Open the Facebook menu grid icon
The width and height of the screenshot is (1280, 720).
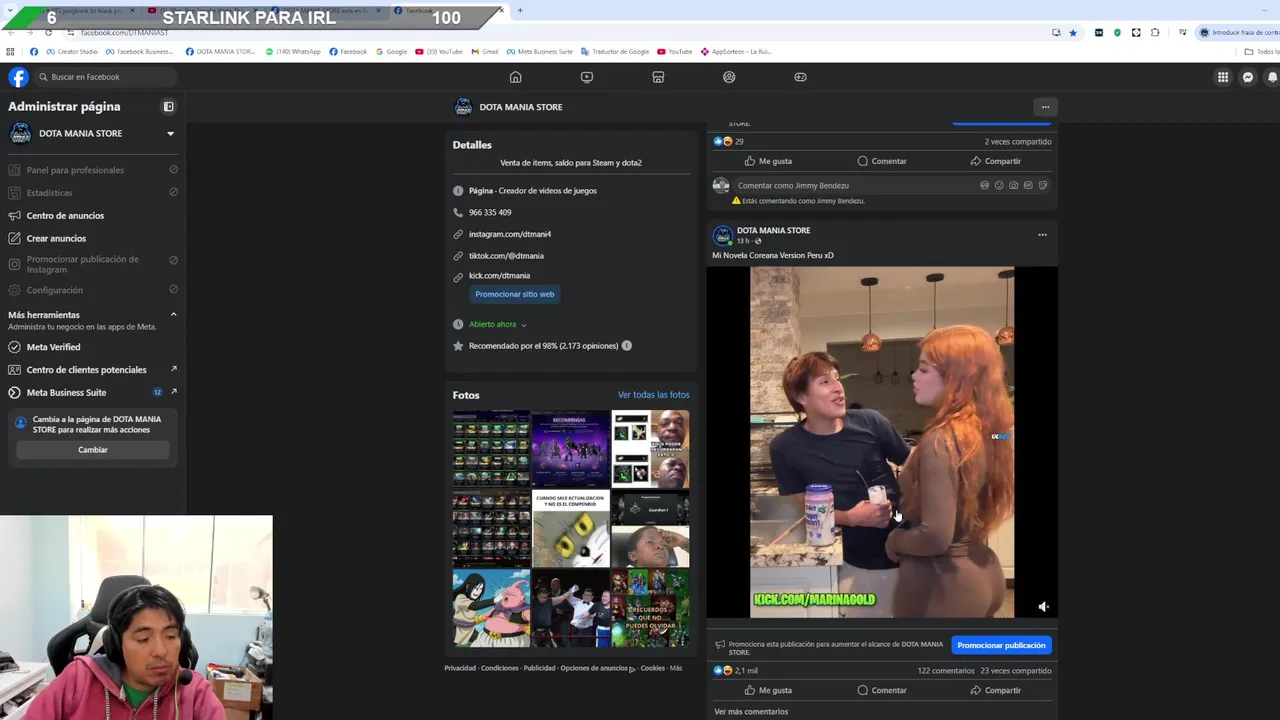click(x=1222, y=77)
